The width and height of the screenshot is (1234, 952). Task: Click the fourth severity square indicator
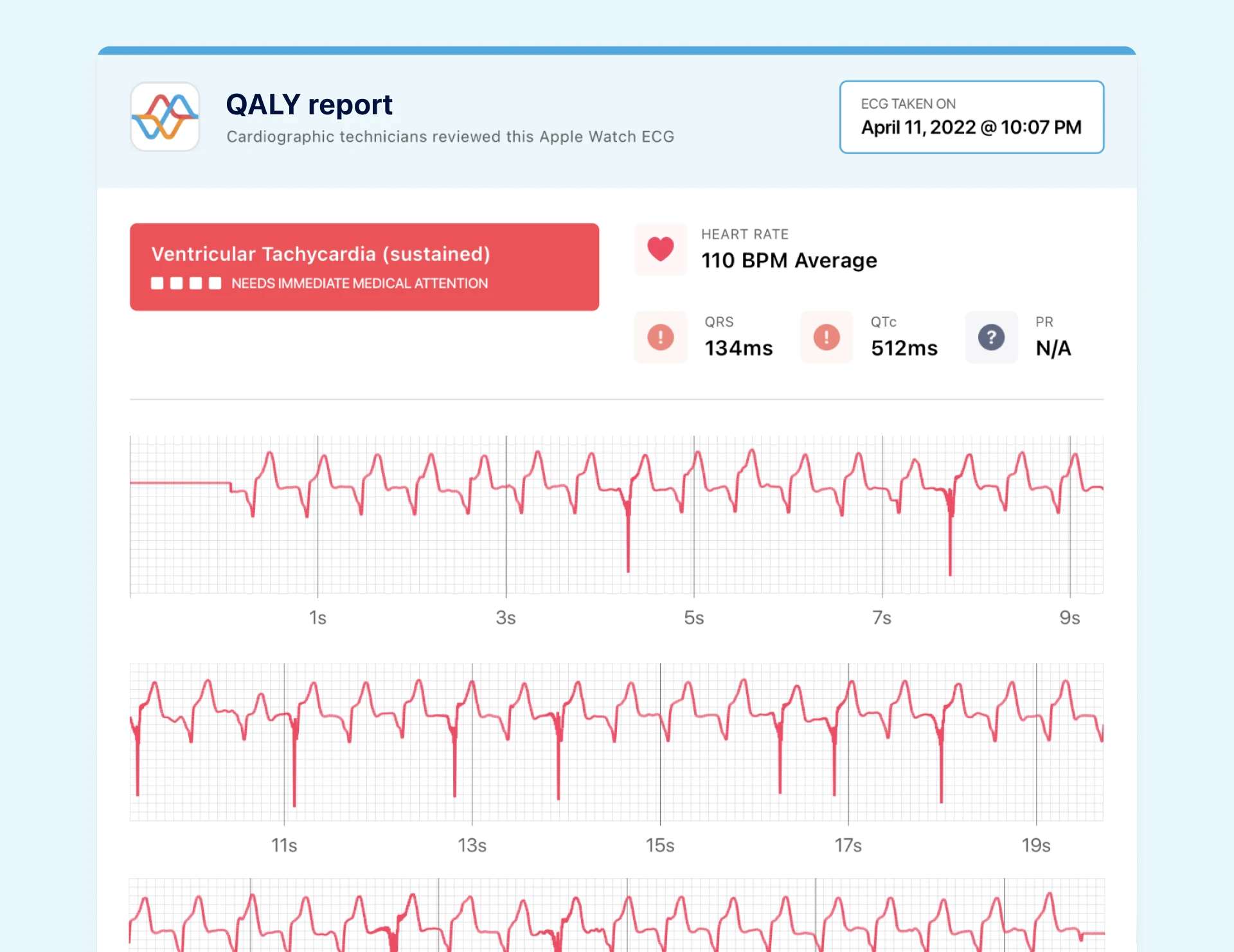[x=214, y=283]
